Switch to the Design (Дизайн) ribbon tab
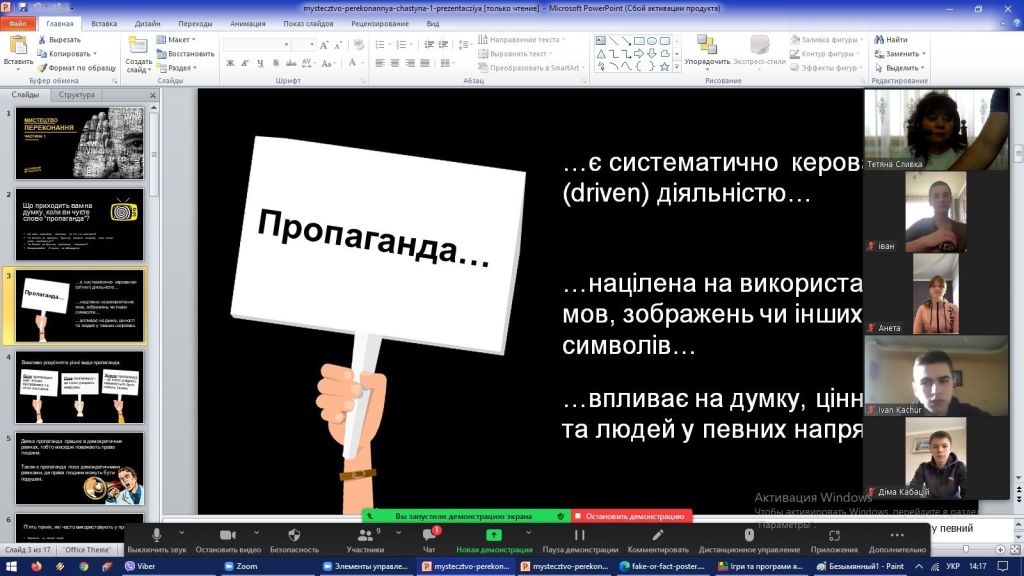Screen dimensions: 1024x576 pyautogui.click(x=147, y=21)
